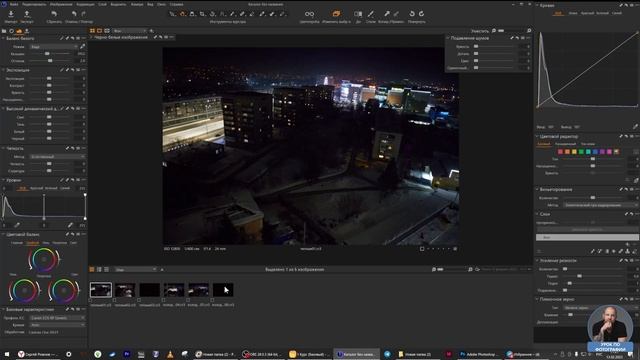Click Black & White panel title
The width and height of the screenshot is (640, 360).
click(121, 37)
